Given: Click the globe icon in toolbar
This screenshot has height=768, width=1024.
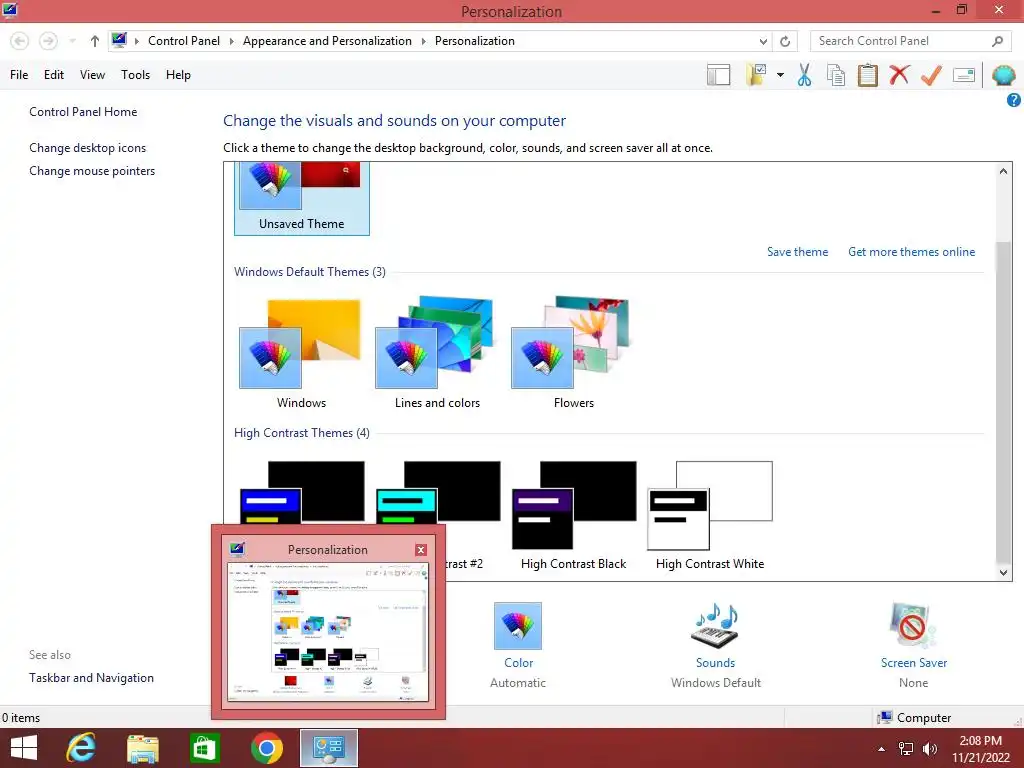Looking at the screenshot, I should coord(1003,75).
